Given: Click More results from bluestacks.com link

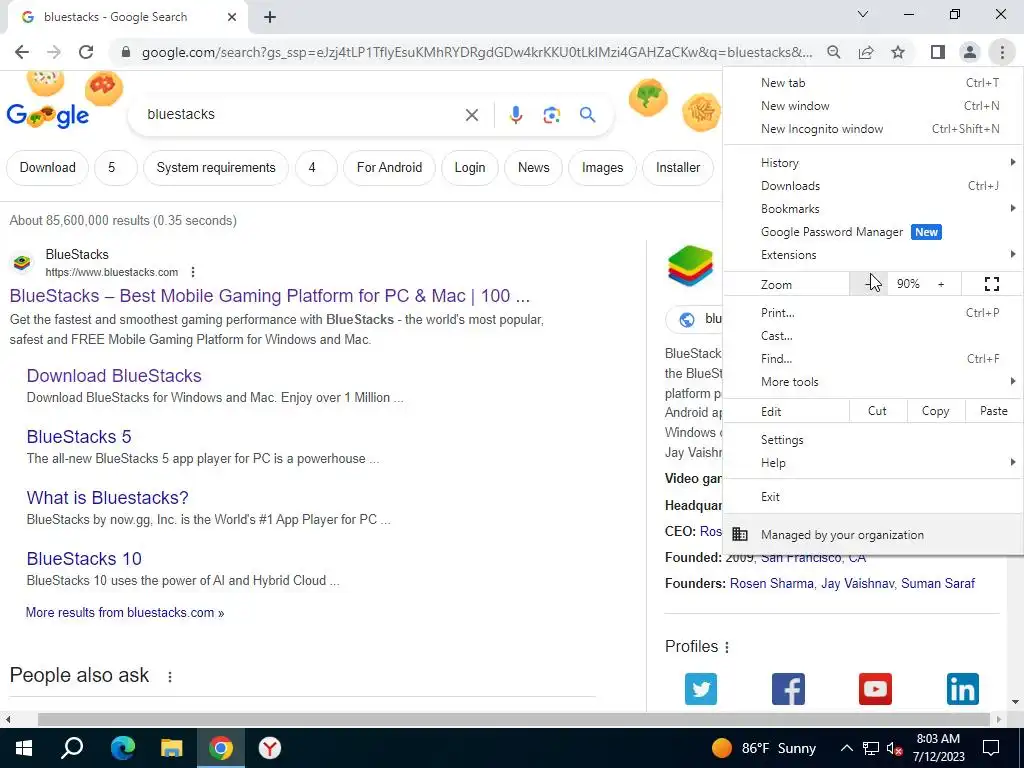Looking at the screenshot, I should pyautogui.click(x=125, y=613).
